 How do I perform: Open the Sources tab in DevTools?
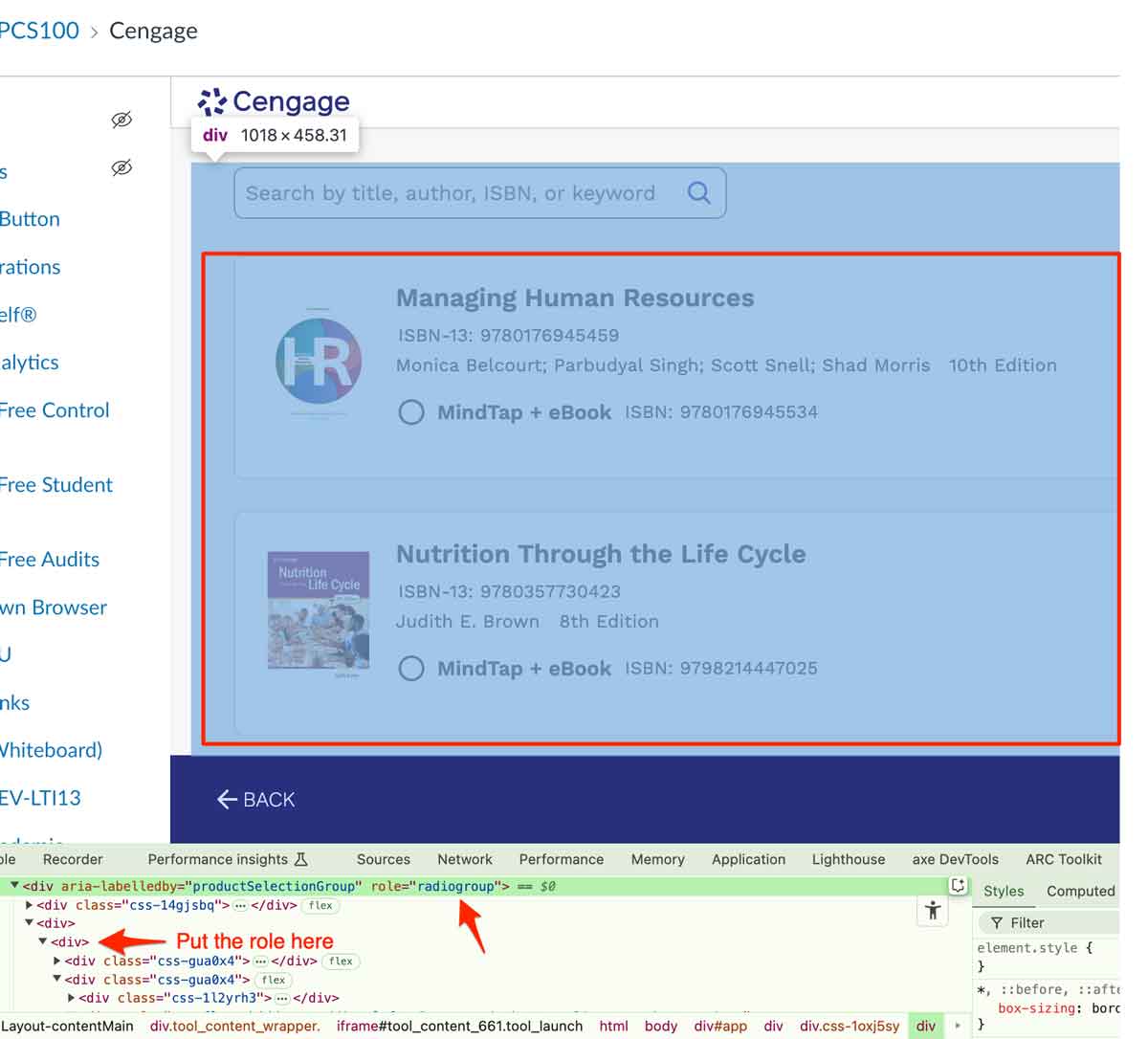coord(384,859)
